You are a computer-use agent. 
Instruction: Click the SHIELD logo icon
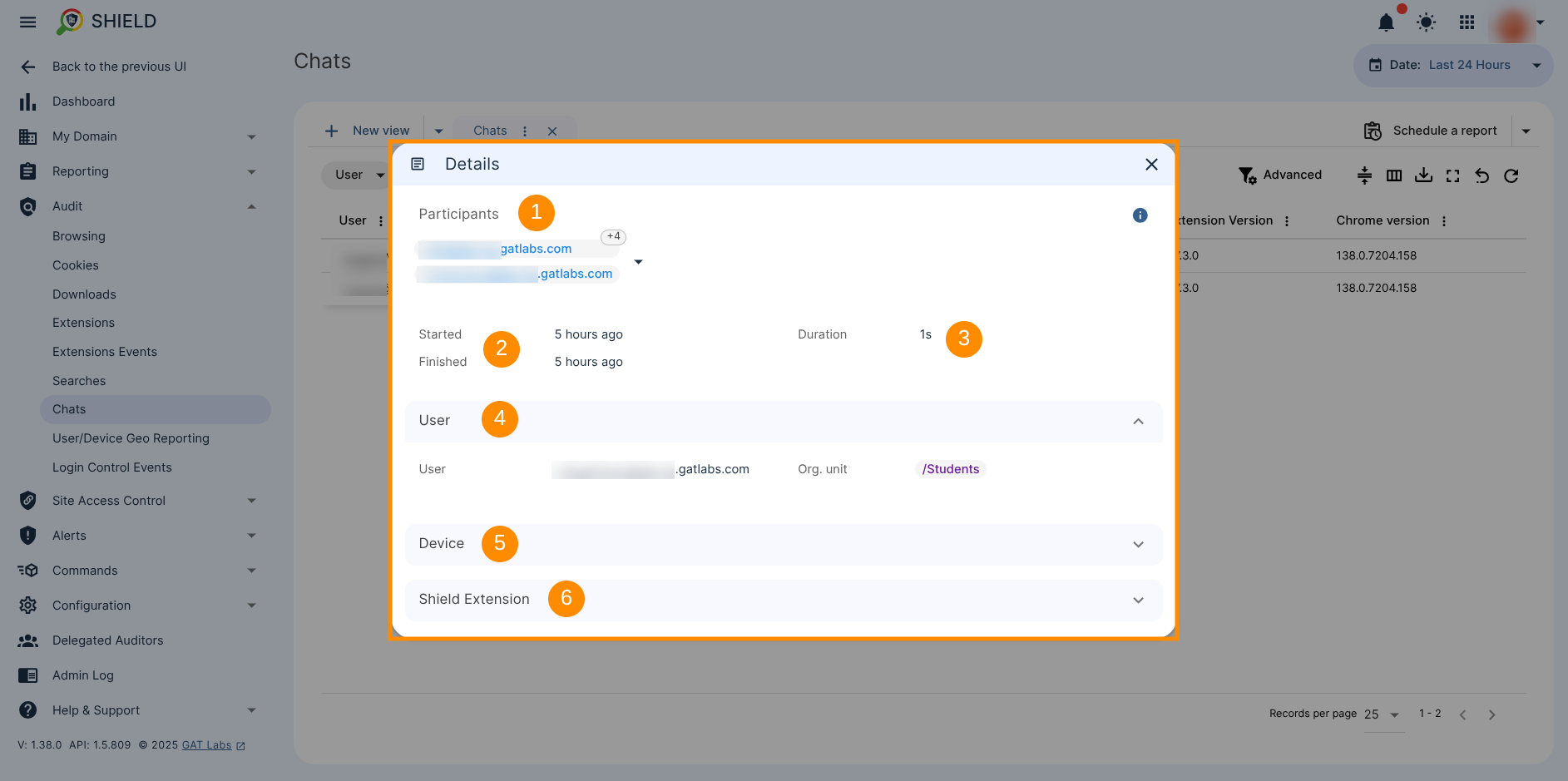click(70, 22)
